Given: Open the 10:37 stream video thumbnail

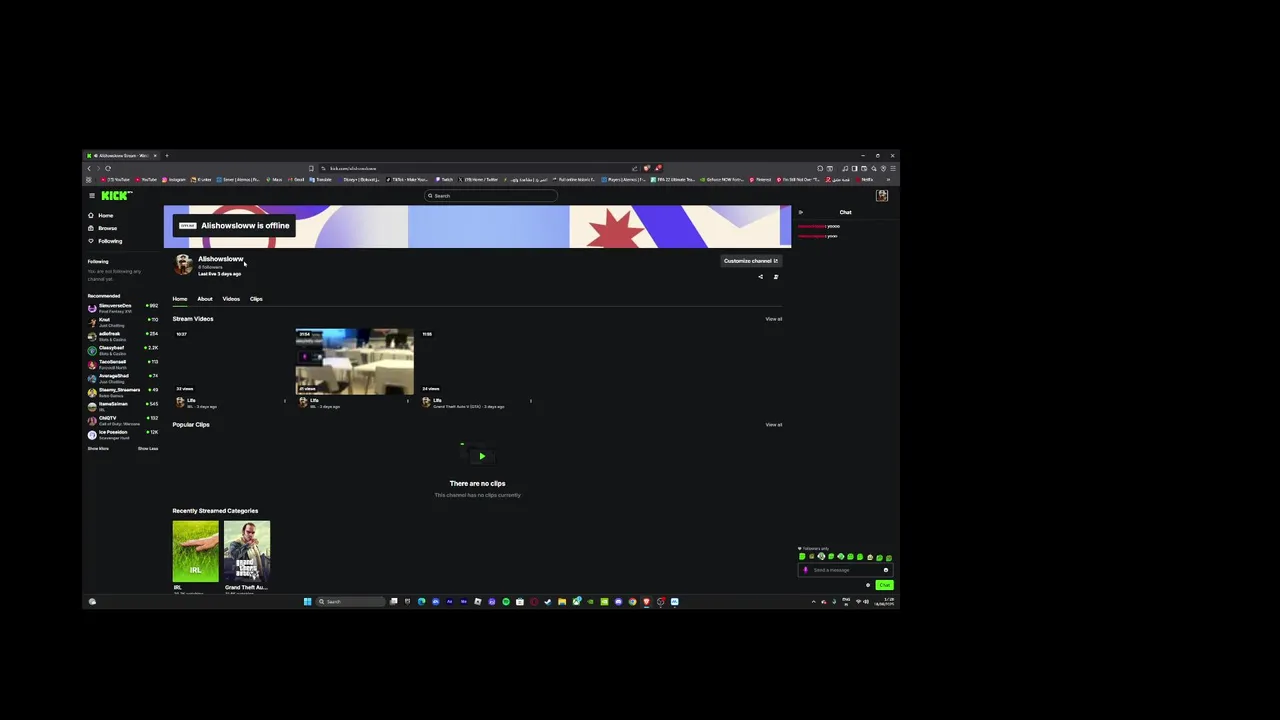Looking at the screenshot, I should [x=231, y=361].
